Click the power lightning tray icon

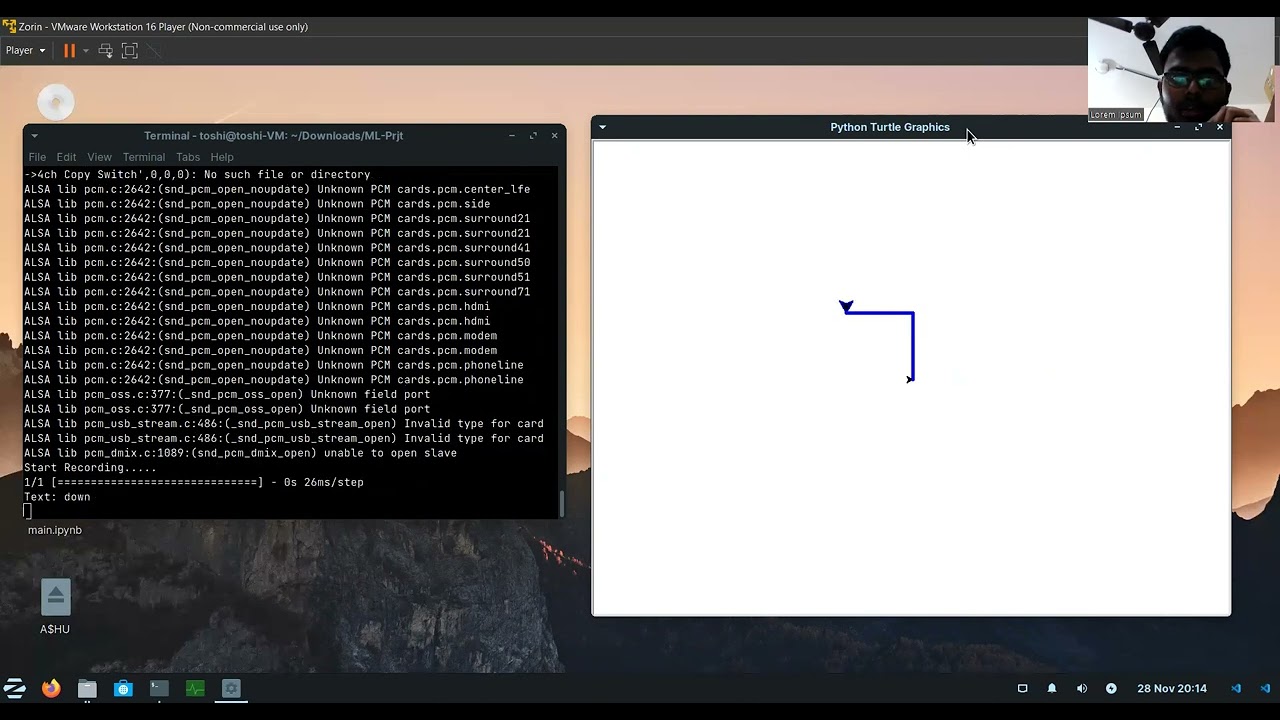click(1111, 688)
